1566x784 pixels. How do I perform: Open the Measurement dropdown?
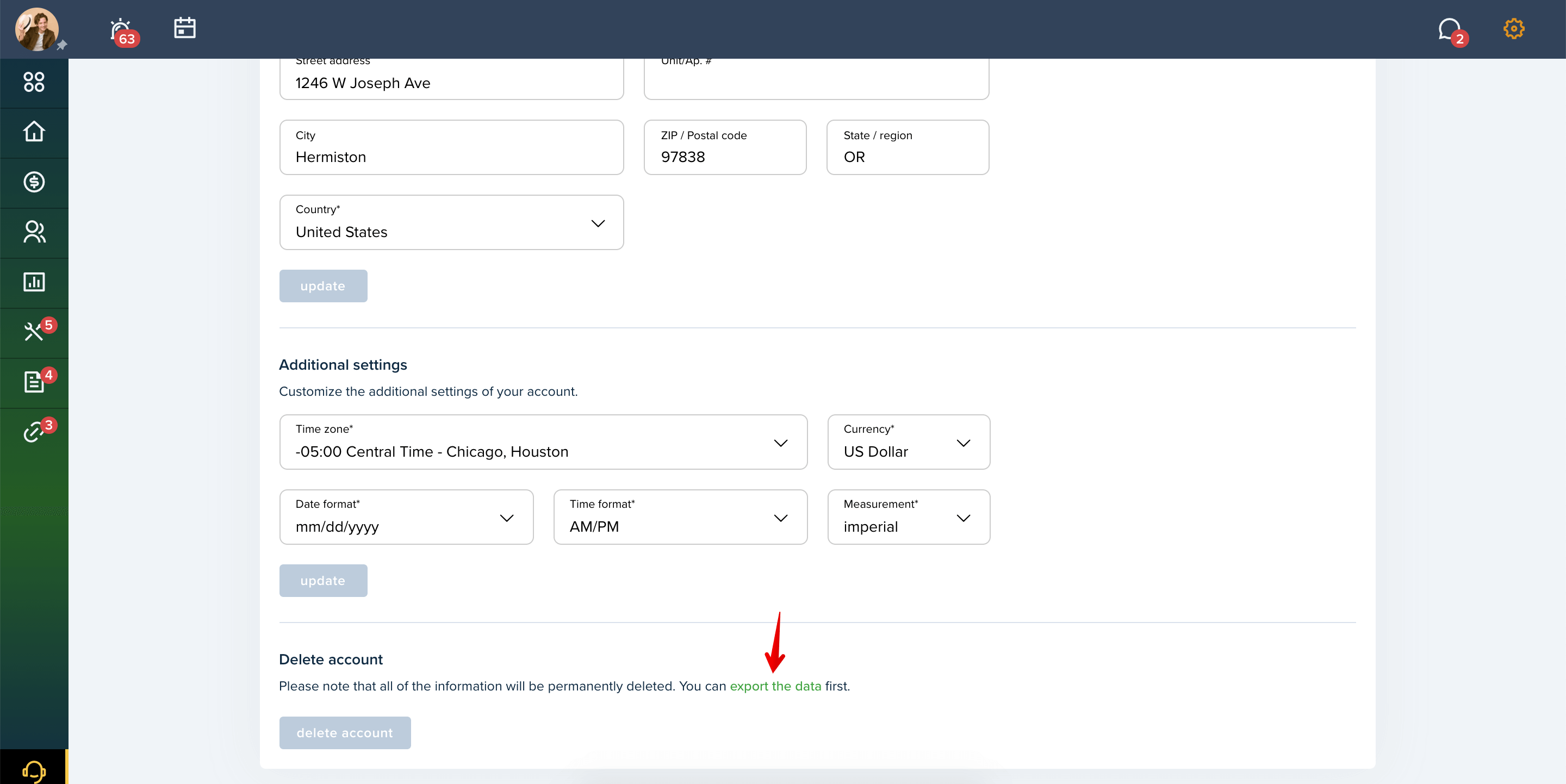[x=908, y=517]
